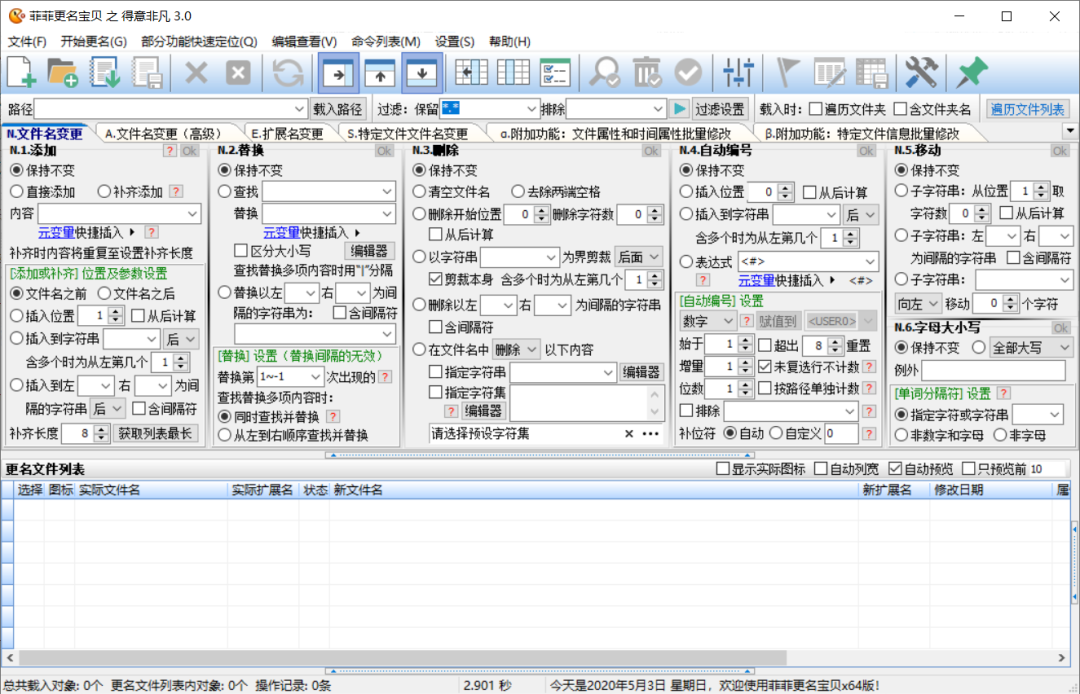Image resolution: width=1080 pixels, height=694 pixels.
Task: Uncheck the 剪裁本身 checkbox
Action: coord(435,279)
